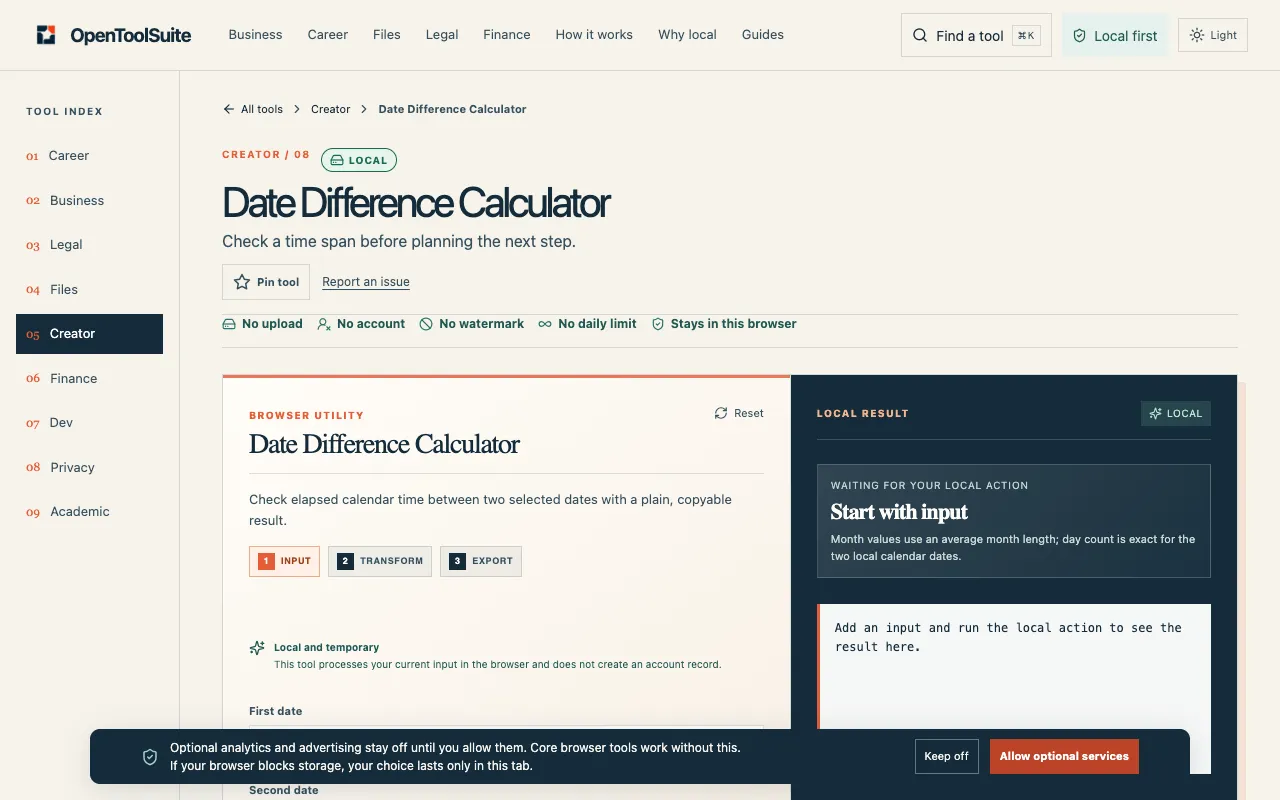Click the Stays in this browser shield icon
The width and height of the screenshot is (1280, 800).
[658, 324]
